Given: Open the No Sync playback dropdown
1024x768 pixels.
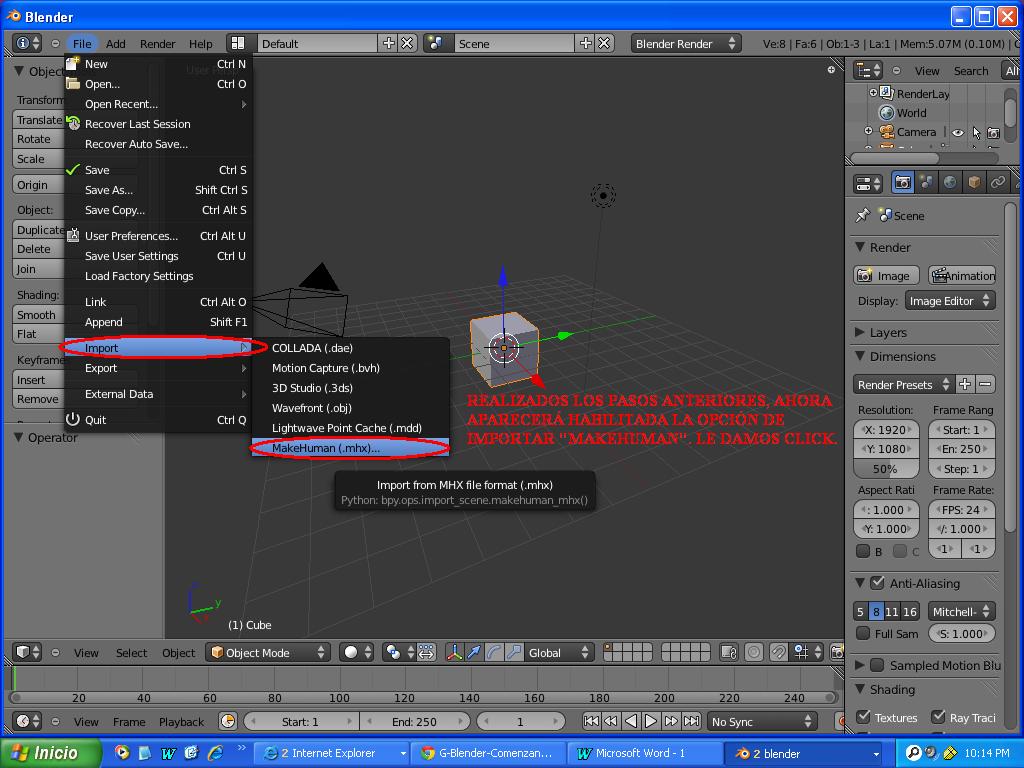Looking at the screenshot, I should click(762, 721).
